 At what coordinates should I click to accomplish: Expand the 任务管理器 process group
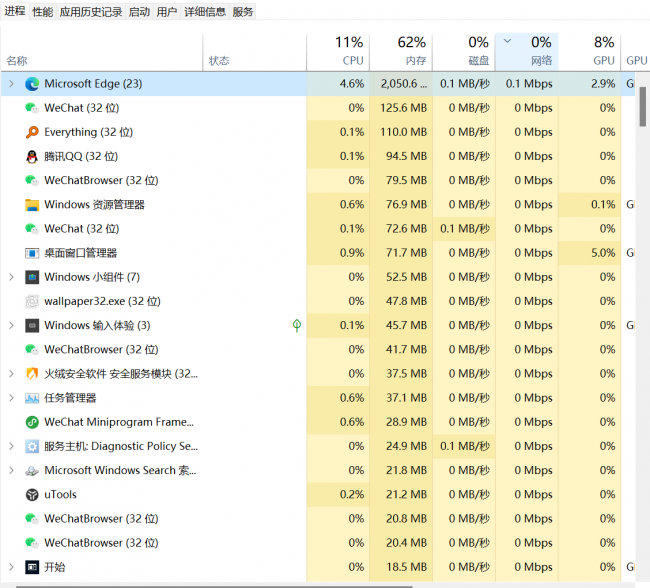12,398
